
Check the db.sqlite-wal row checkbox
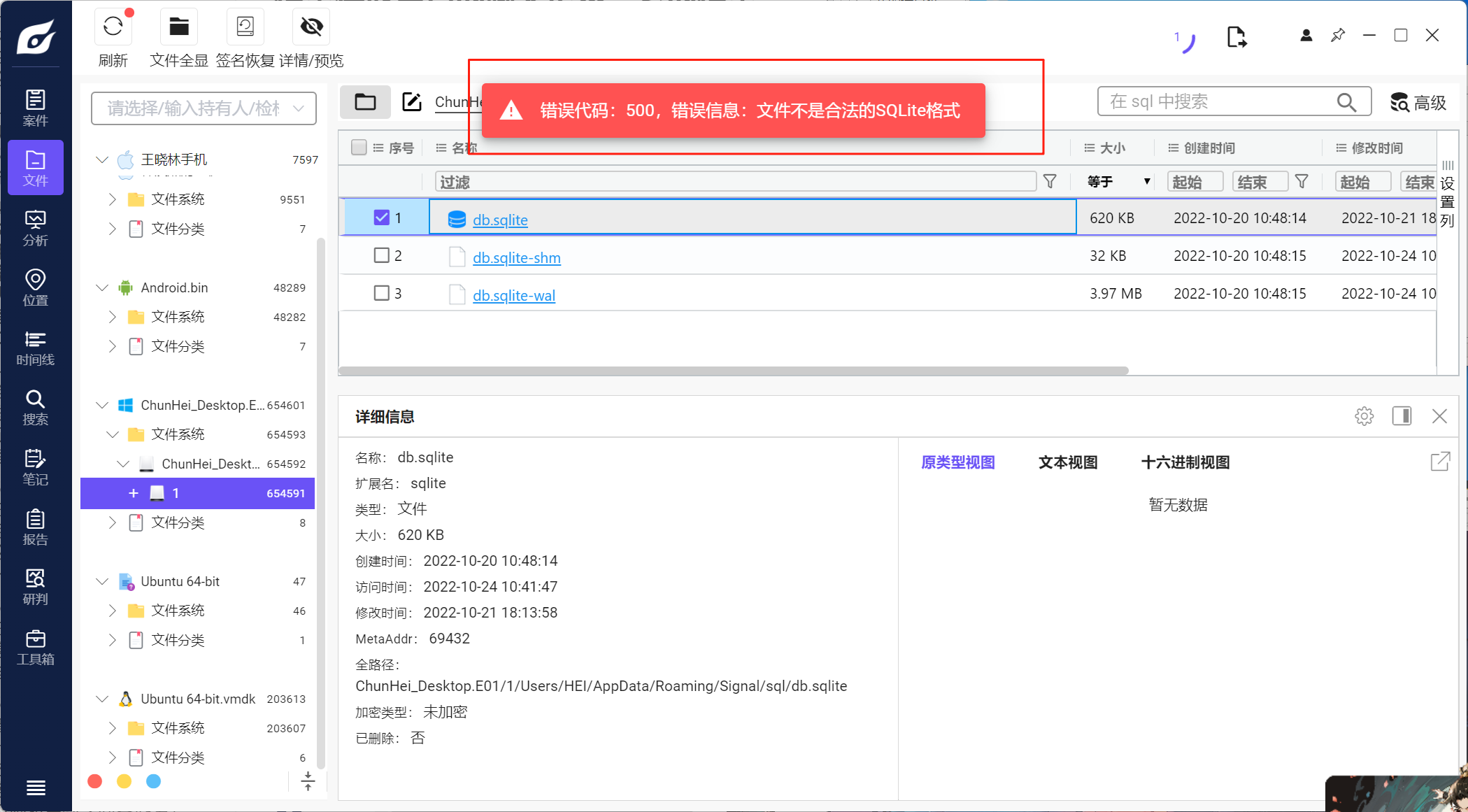tap(381, 293)
